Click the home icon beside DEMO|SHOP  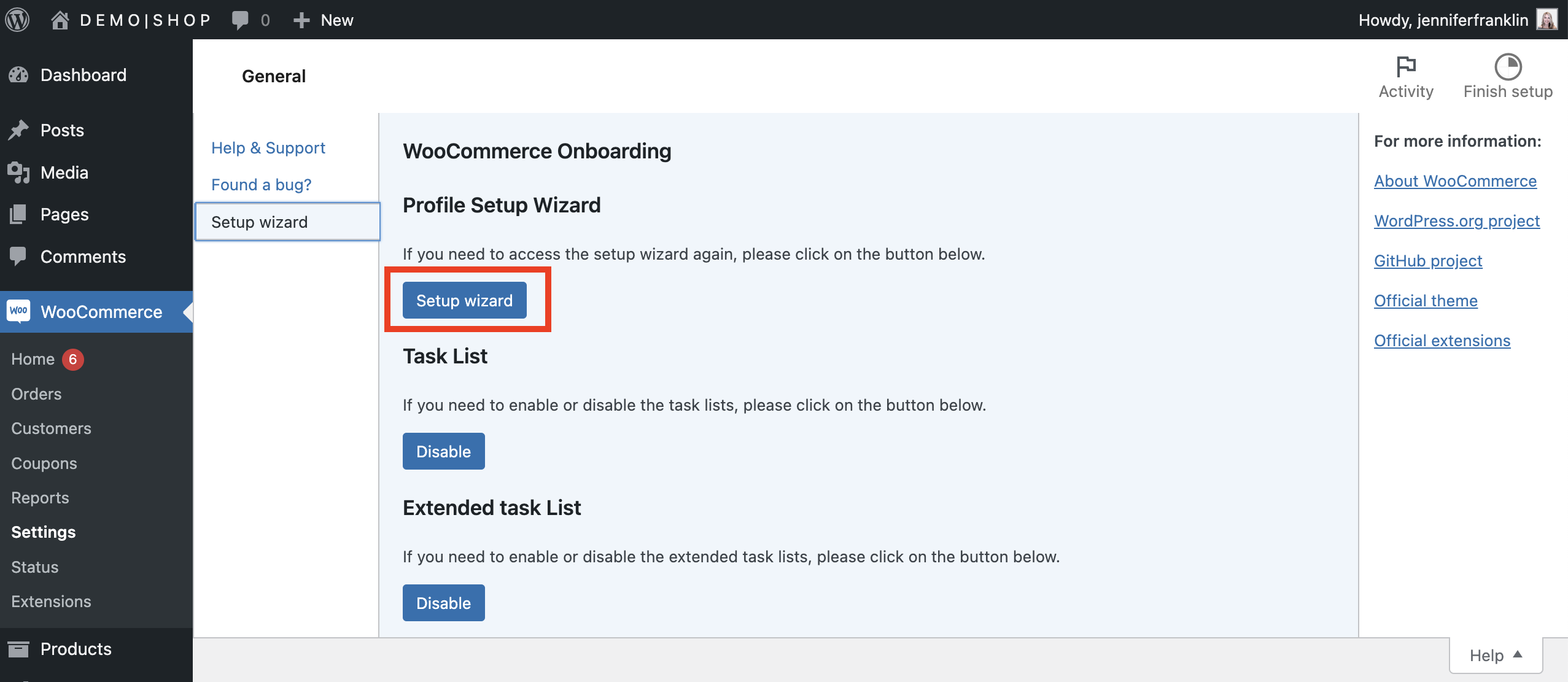(60, 20)
